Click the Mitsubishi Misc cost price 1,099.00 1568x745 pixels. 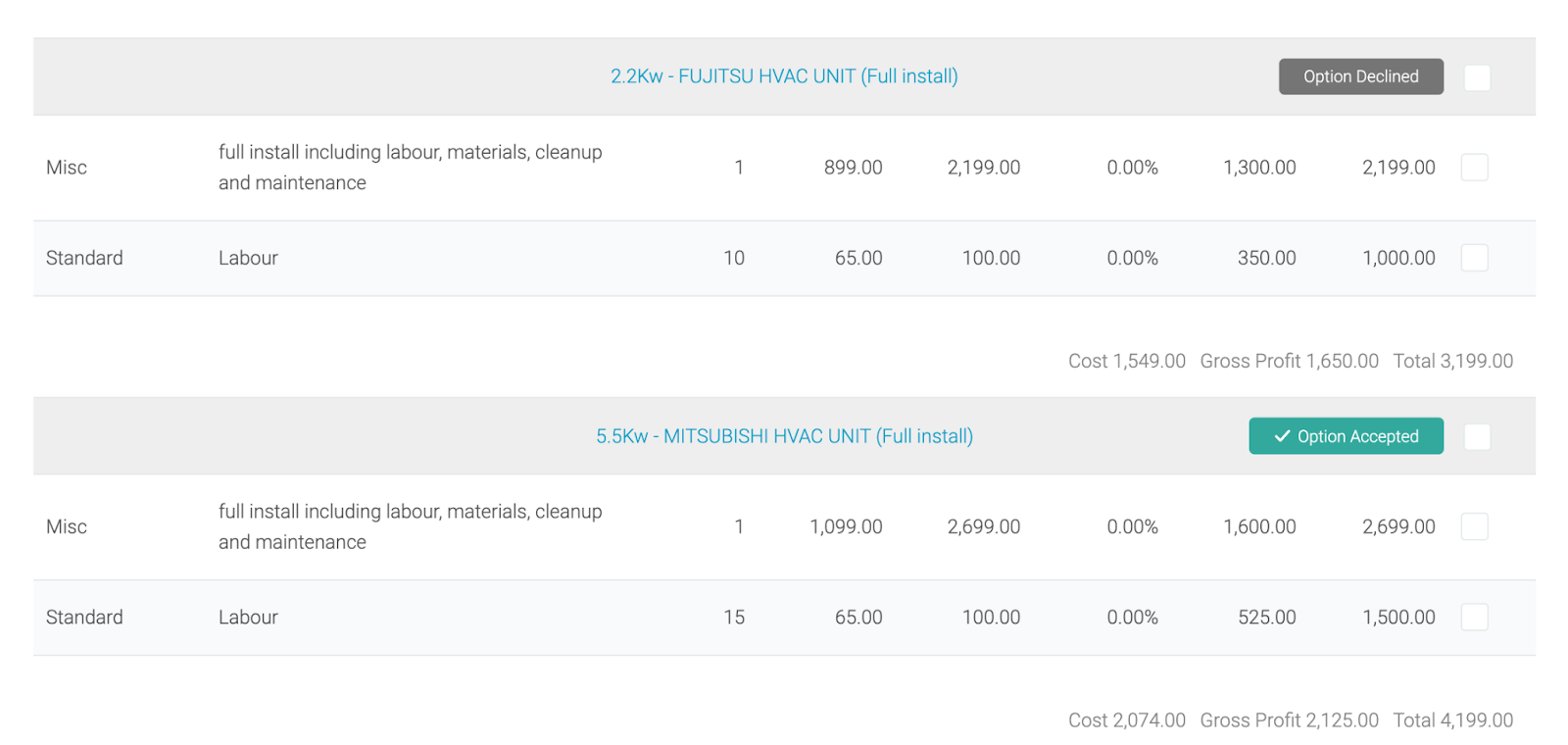(846, 527)
